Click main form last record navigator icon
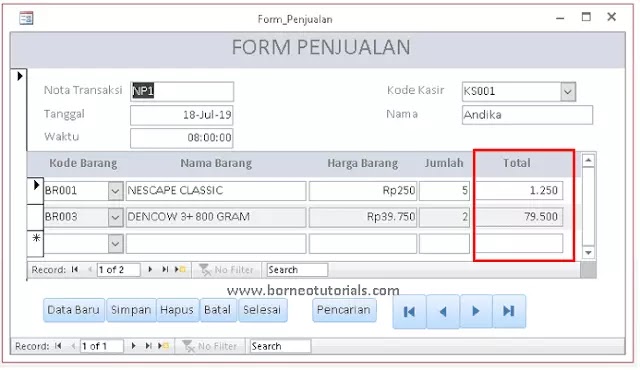Screen dimensions: 640x370 pos(149,346)
